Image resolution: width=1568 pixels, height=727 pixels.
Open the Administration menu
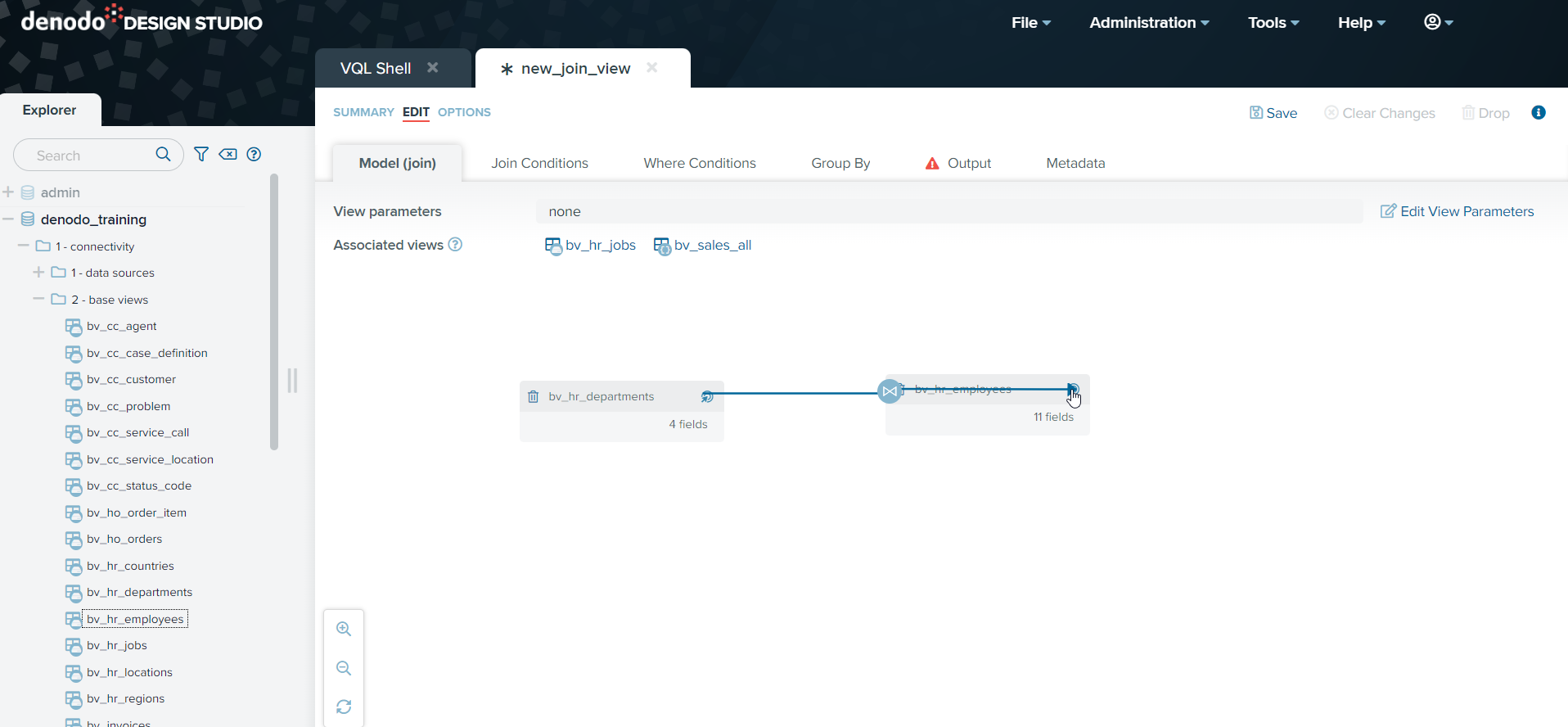(1148, 23)
